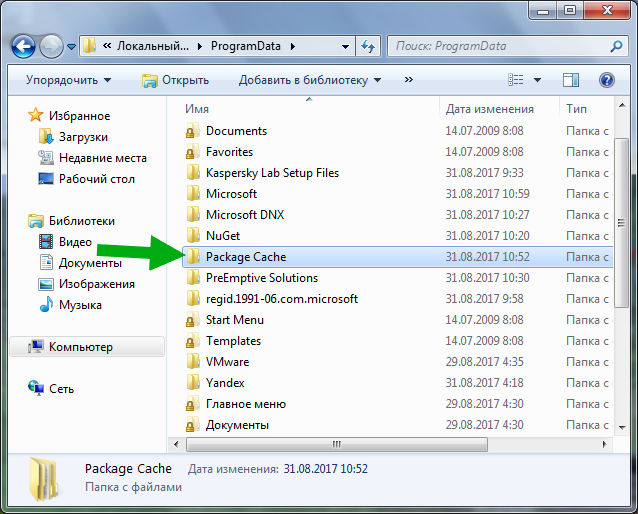The image size is (638, 514).
Task: Open the Добавить в библиотеку menu
Action: [310, 80]
